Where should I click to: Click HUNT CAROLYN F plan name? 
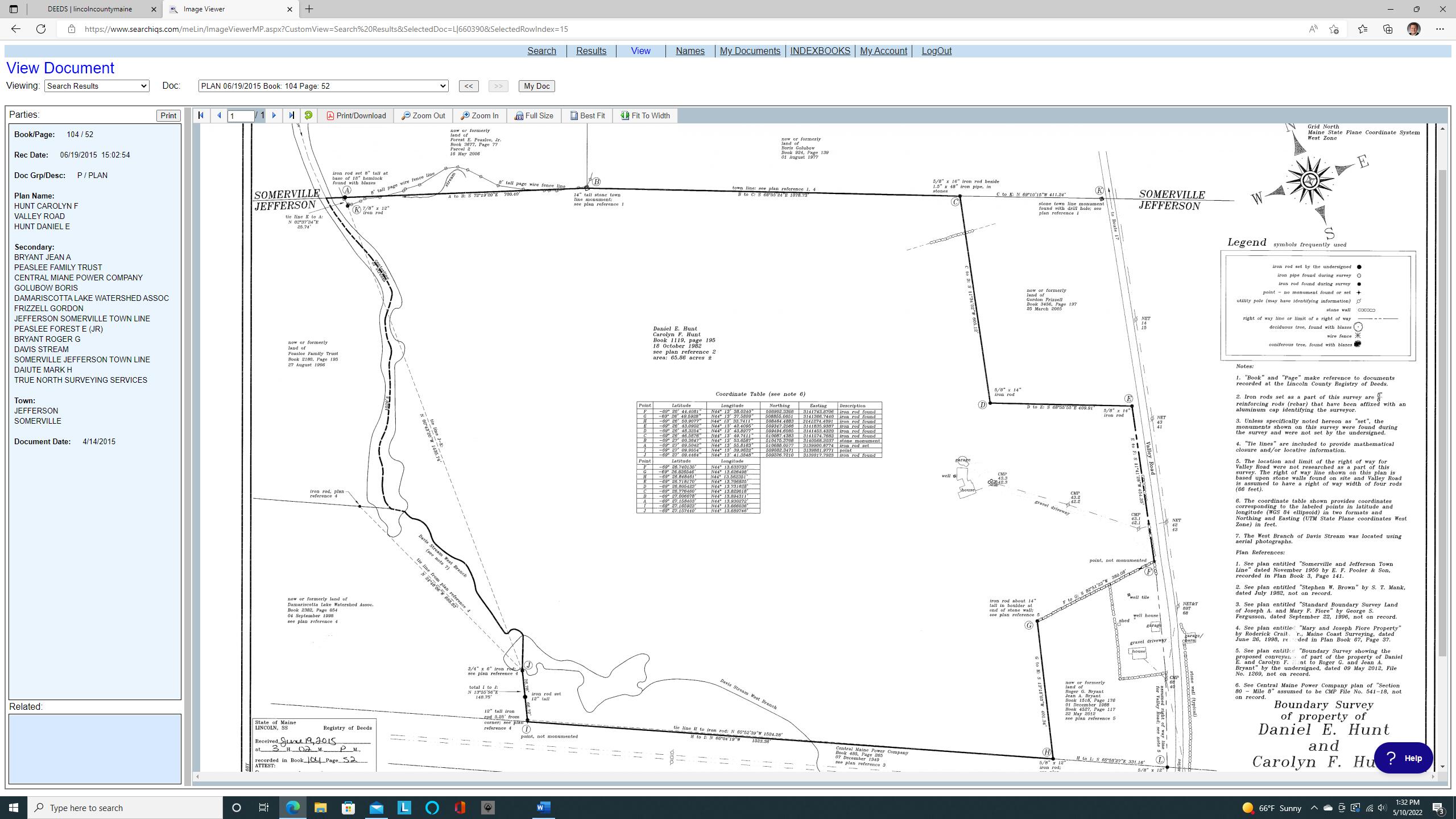(x=46, y=206)
